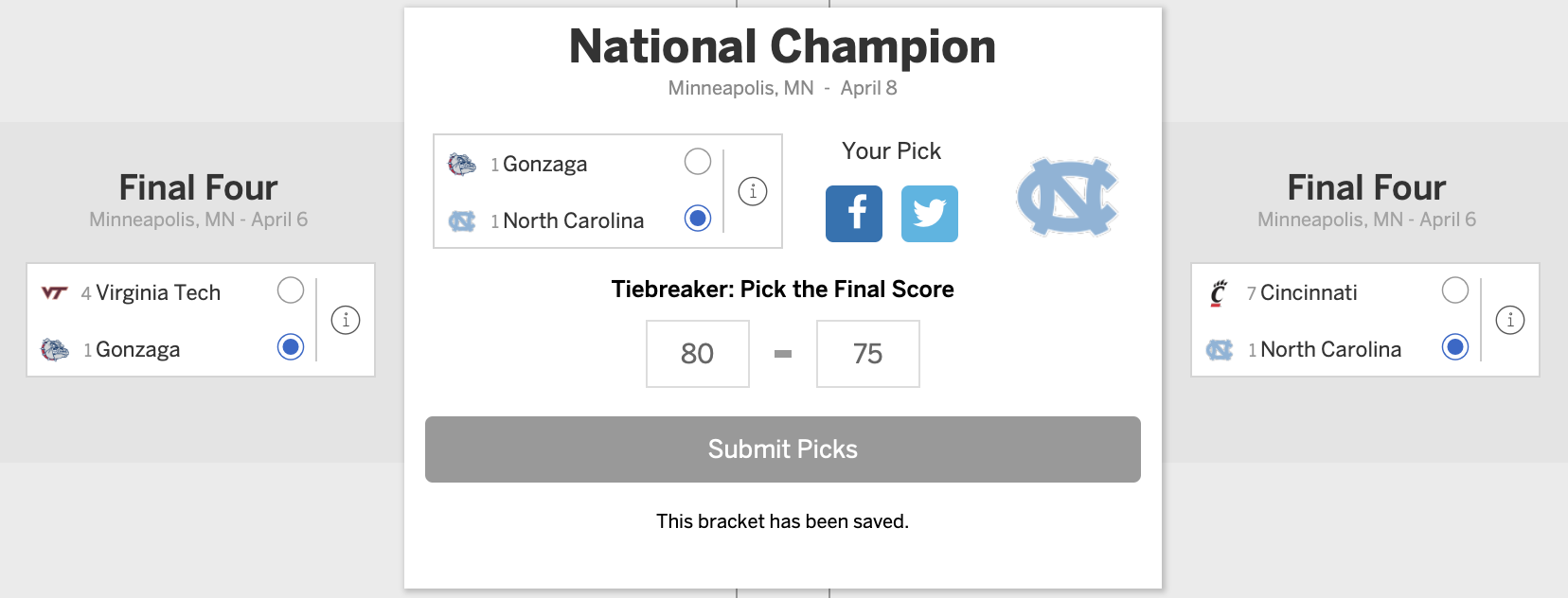Share pick on Twitter
The height and width of the screenshot is (598, 1568).
tap(929, 214)
